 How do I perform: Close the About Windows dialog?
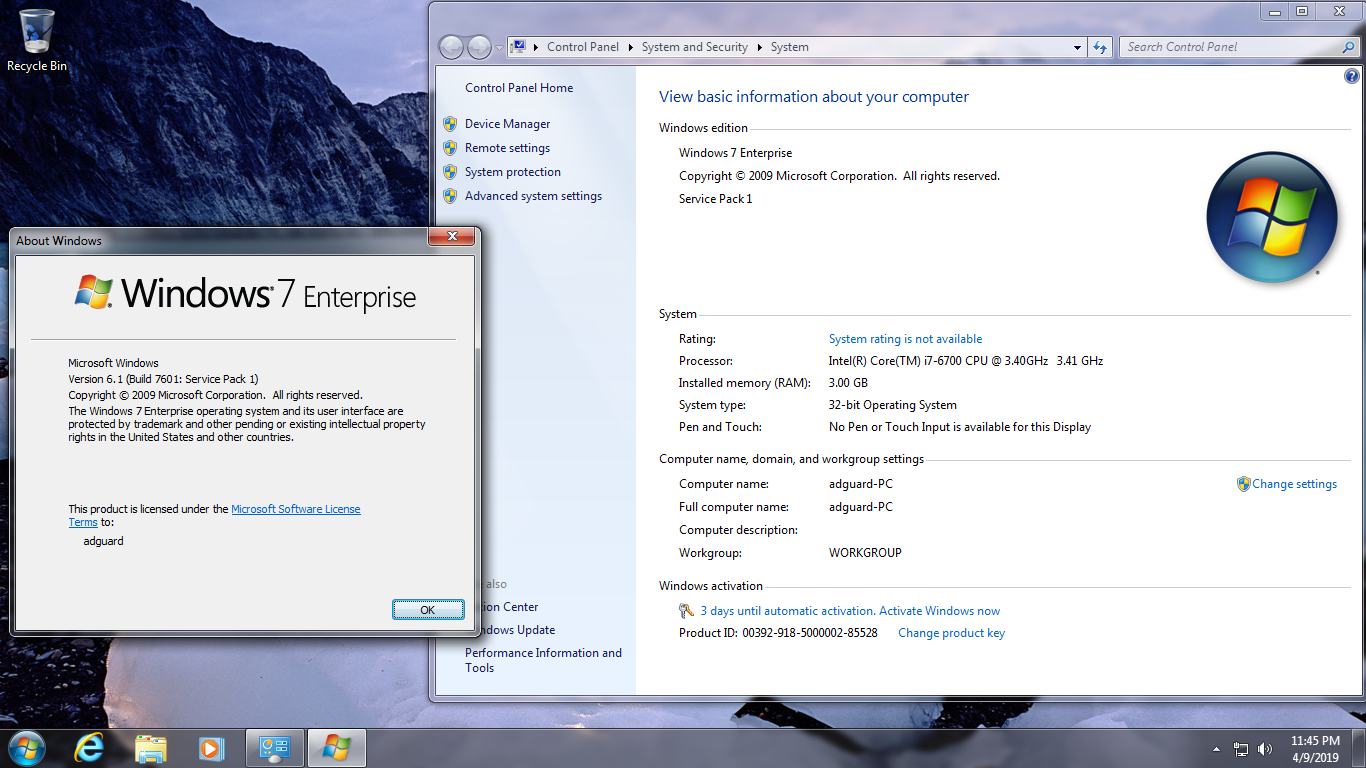pos(452,236)
